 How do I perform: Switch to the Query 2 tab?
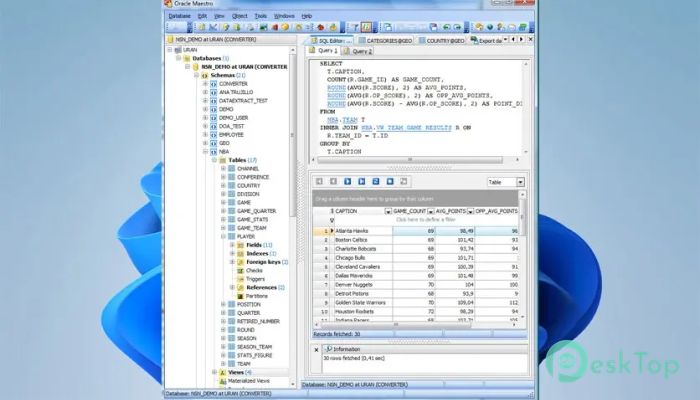(358, 51)
